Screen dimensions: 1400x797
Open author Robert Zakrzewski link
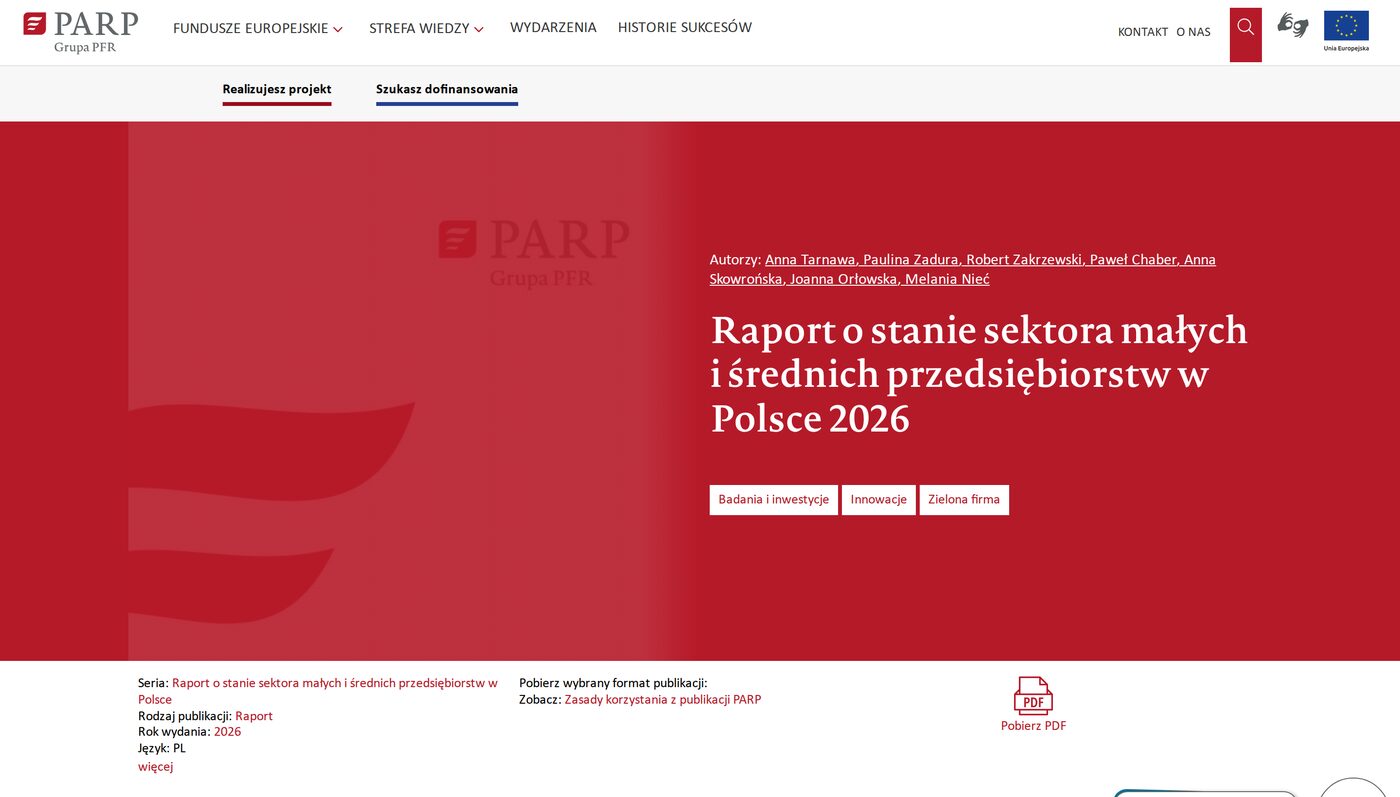pos(1024,260)
